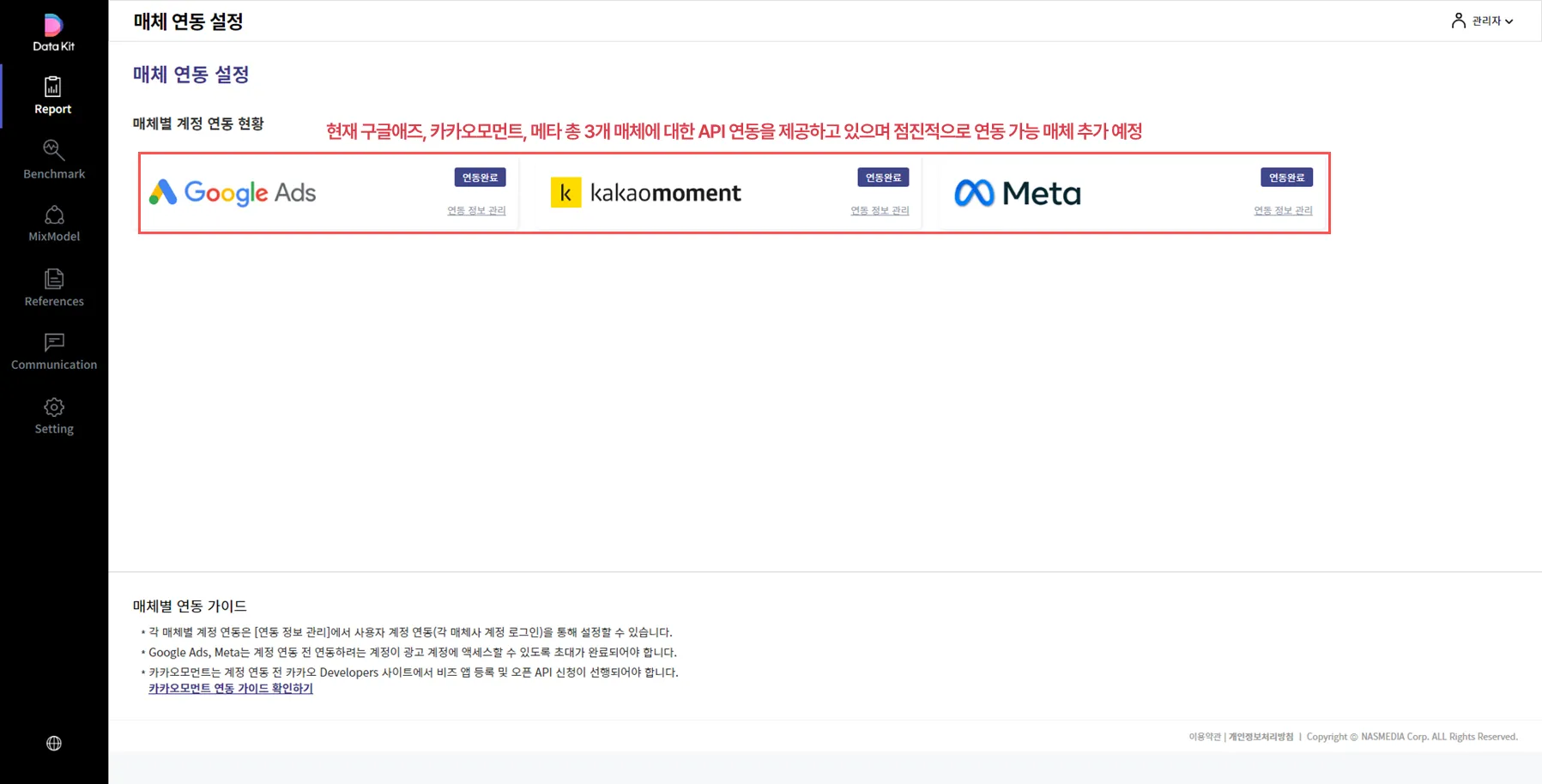Open the 개인정보처리방침 footer link

click(x=1261, y=737)
